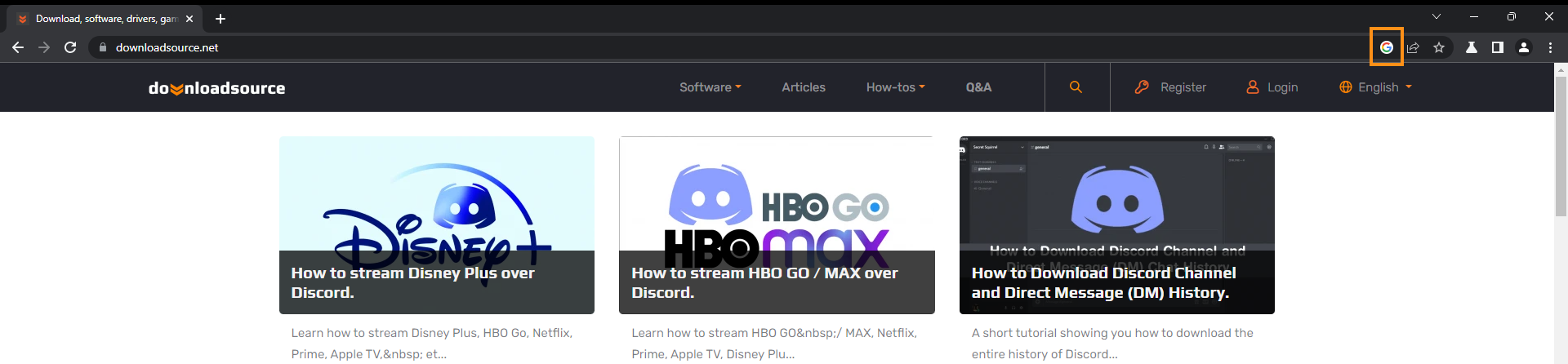The image size is (1568, 364).
Task: Close the Download, software, drivers tab
Action: pos(189,18)
